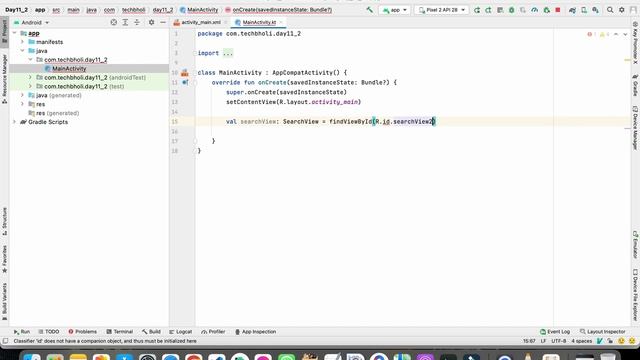Click Collapse All in project panel
Screen dimensions: 640x360
137,22
